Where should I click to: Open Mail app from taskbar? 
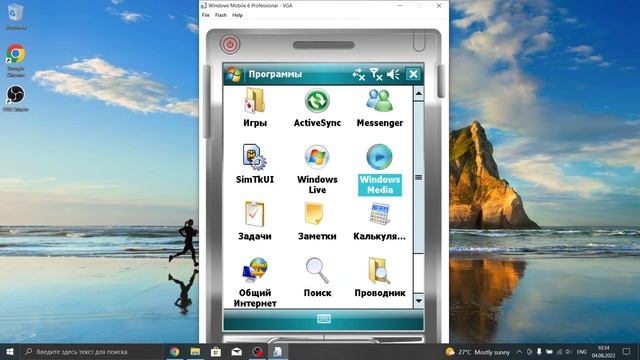click(x=236, y=351)
